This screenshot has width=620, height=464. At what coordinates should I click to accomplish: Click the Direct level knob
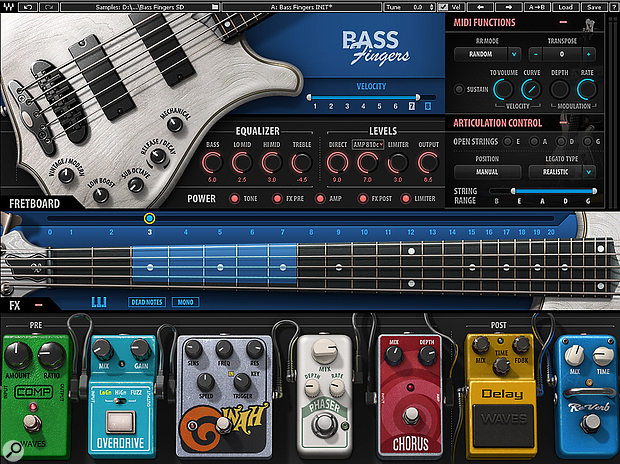pos(337,163)
